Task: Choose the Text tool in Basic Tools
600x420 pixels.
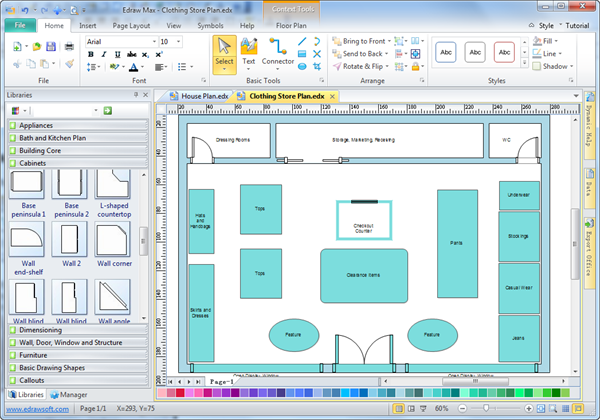Action: pos(249,52)
